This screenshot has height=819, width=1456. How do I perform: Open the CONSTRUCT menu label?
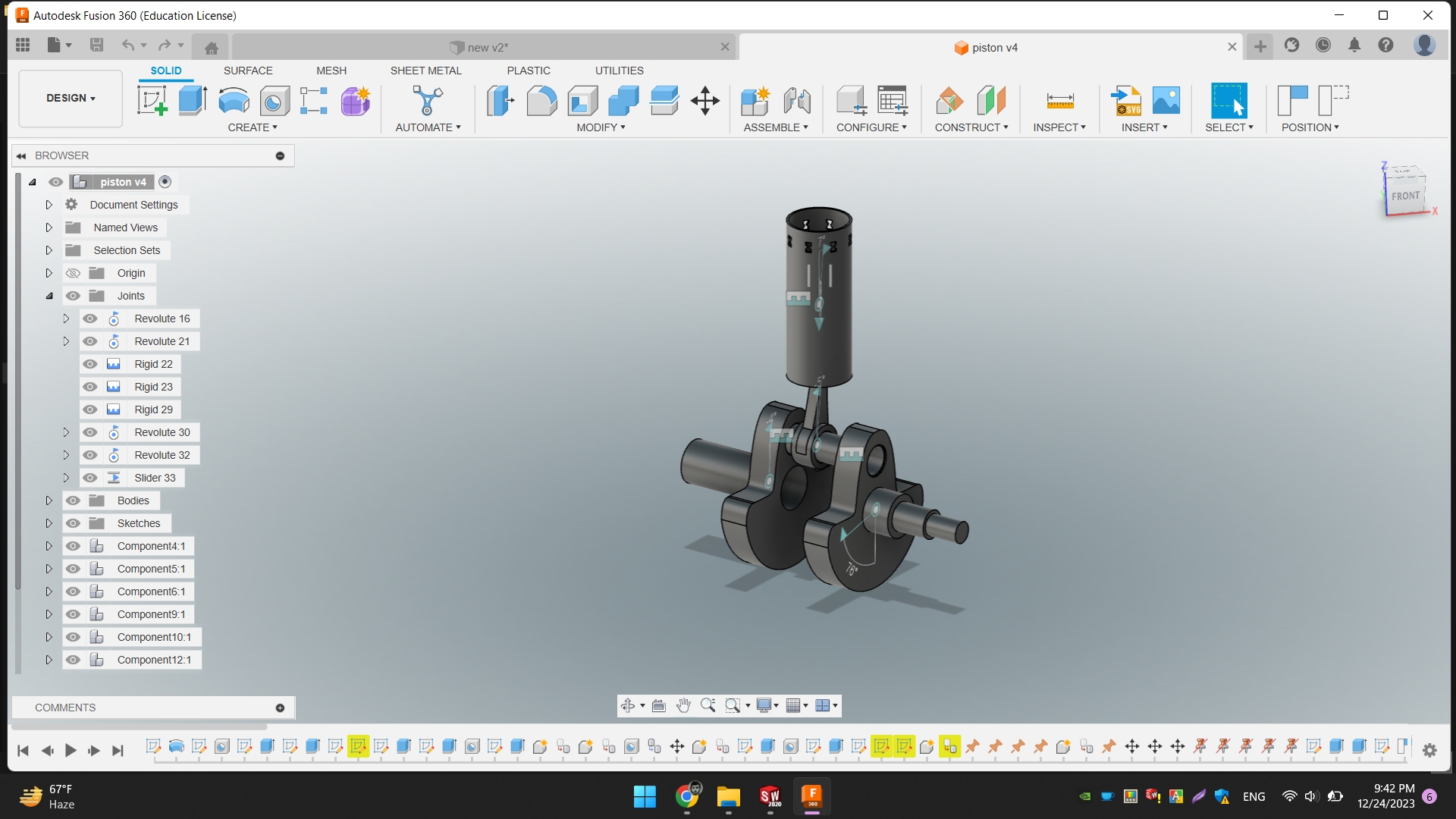[x=971, y=127]
